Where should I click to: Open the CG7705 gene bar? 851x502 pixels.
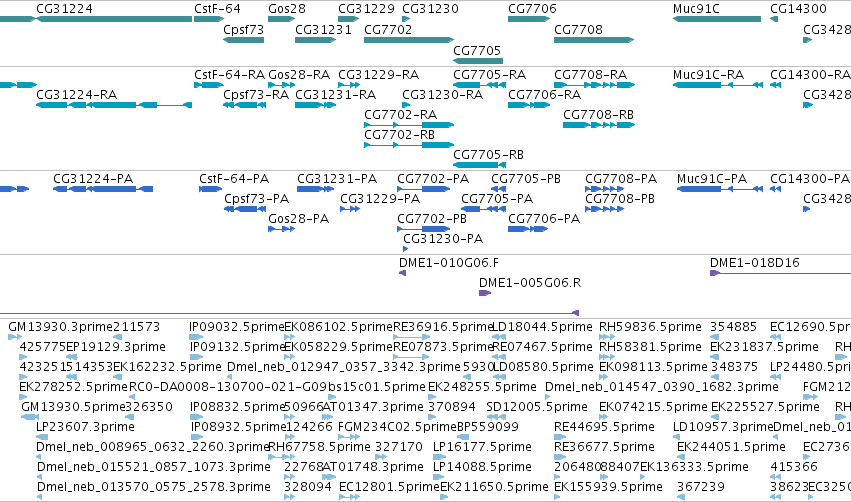(x=478, y=61)
